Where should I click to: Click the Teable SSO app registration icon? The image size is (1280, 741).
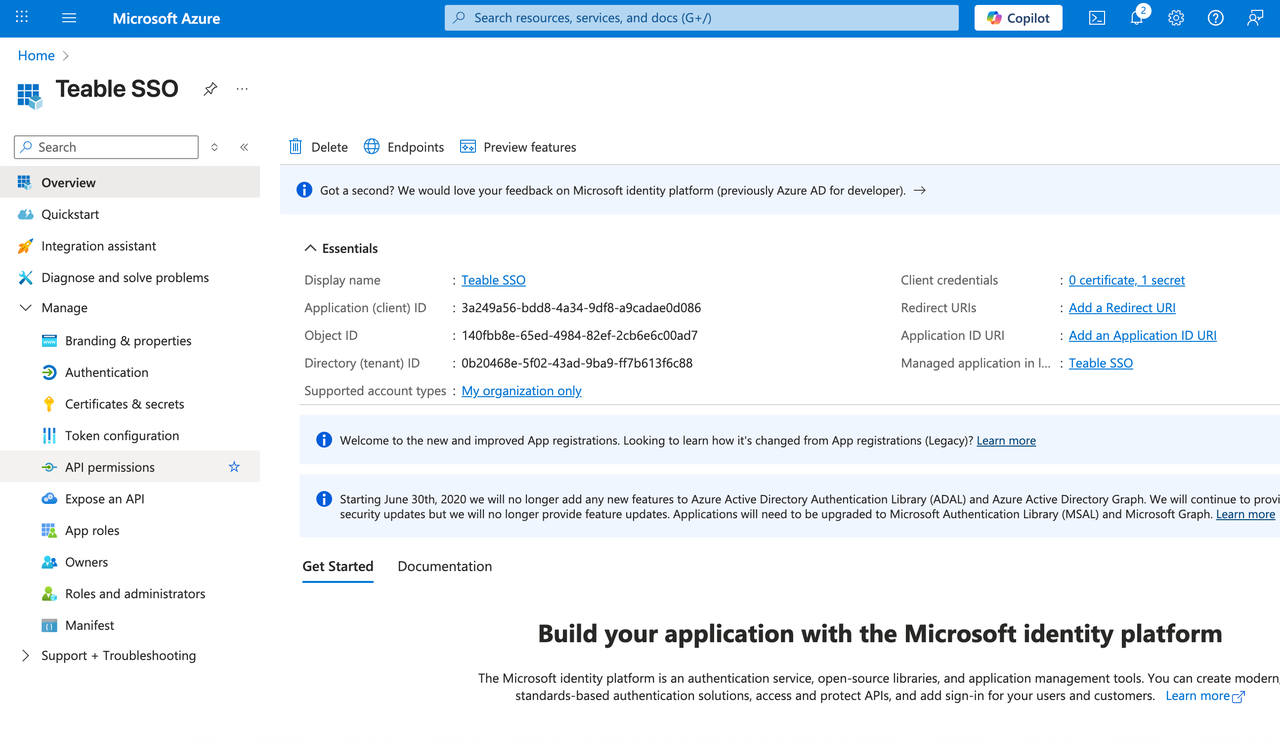[x=30, y=96]
